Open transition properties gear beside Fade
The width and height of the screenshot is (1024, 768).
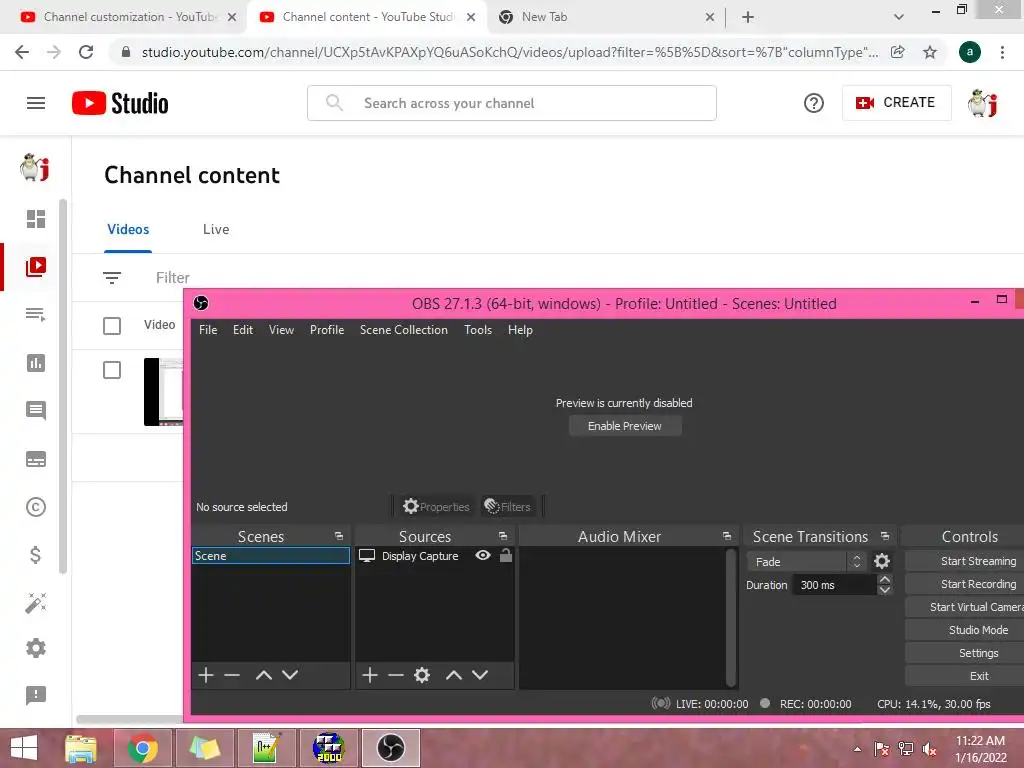pos(882,561)
